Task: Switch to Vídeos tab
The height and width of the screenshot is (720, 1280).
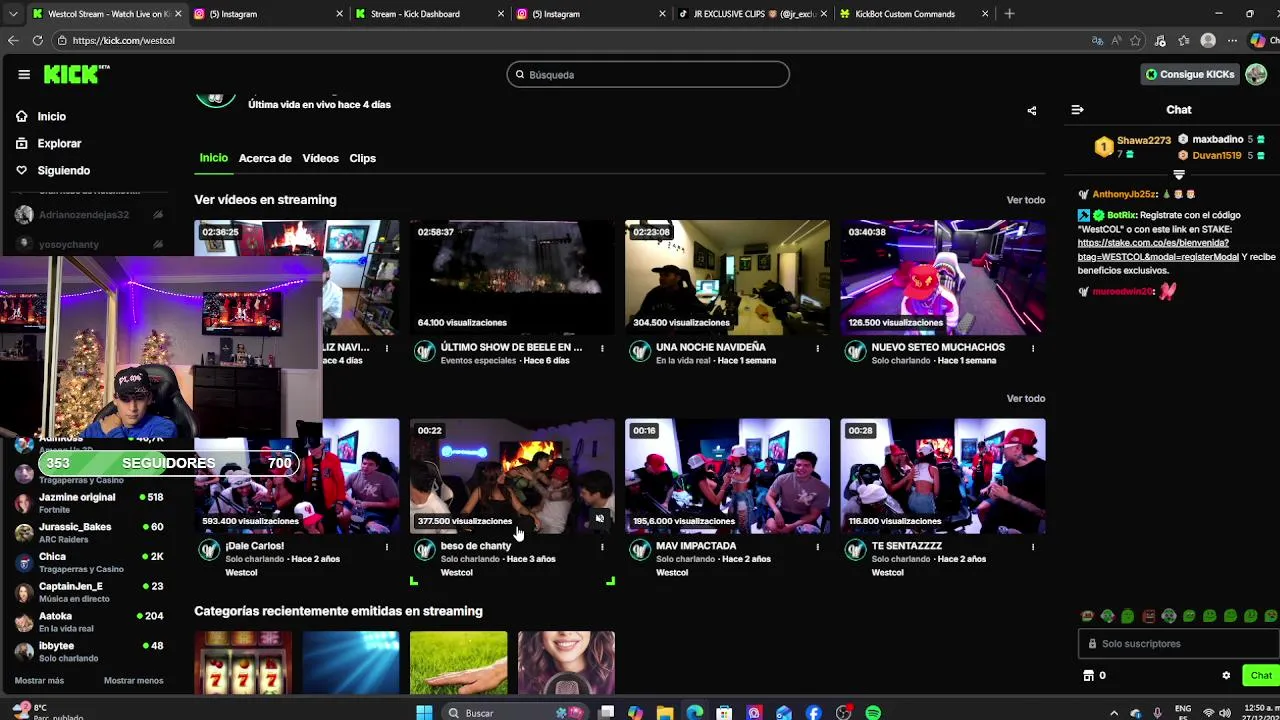Action: tap(320, 158)
